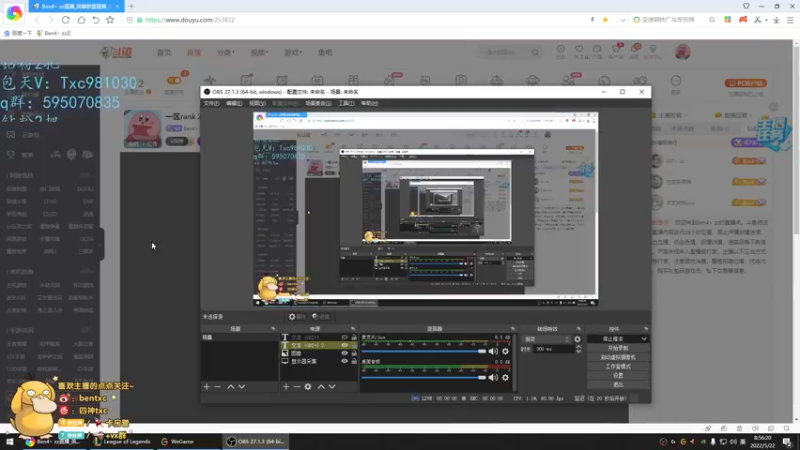Open Filters button above OBS docks

[321, 317]
